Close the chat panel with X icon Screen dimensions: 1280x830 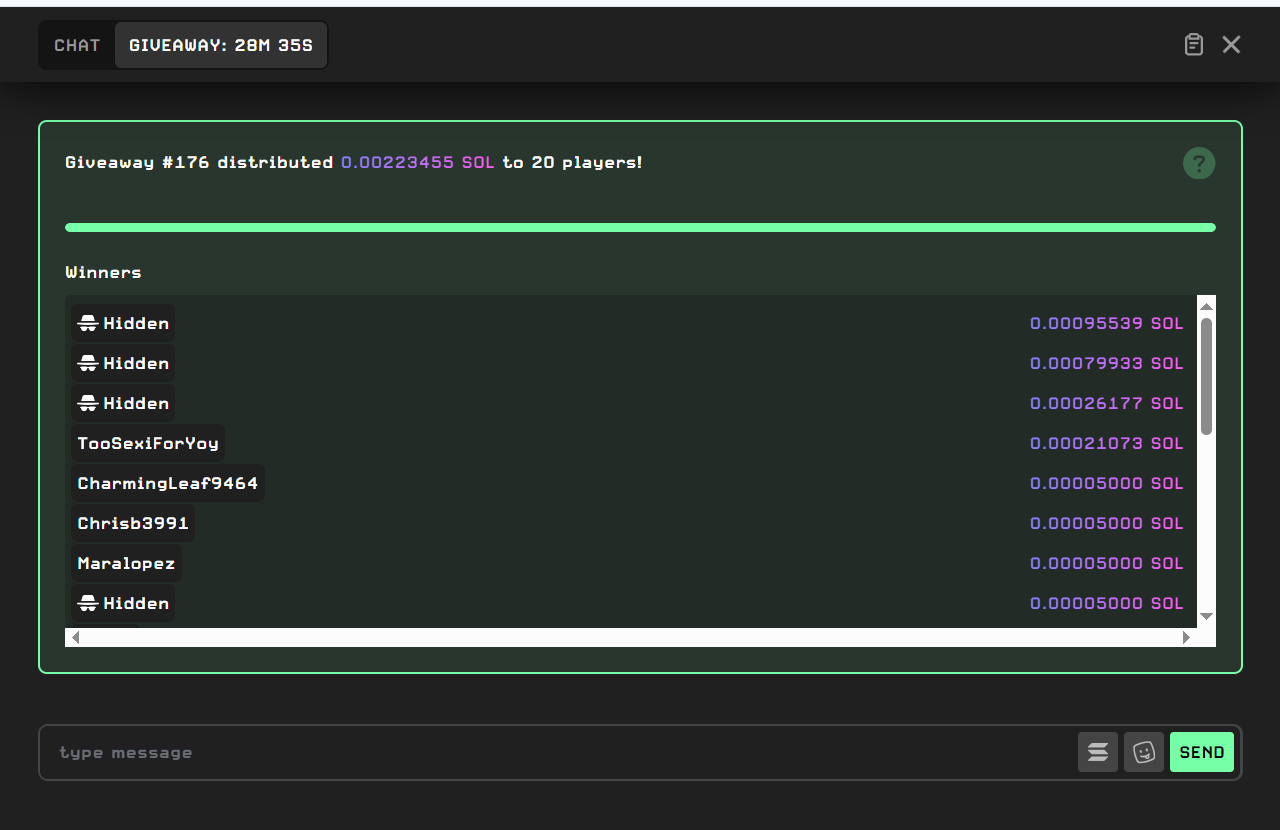pyautogui.click(x=1231, y=45)
